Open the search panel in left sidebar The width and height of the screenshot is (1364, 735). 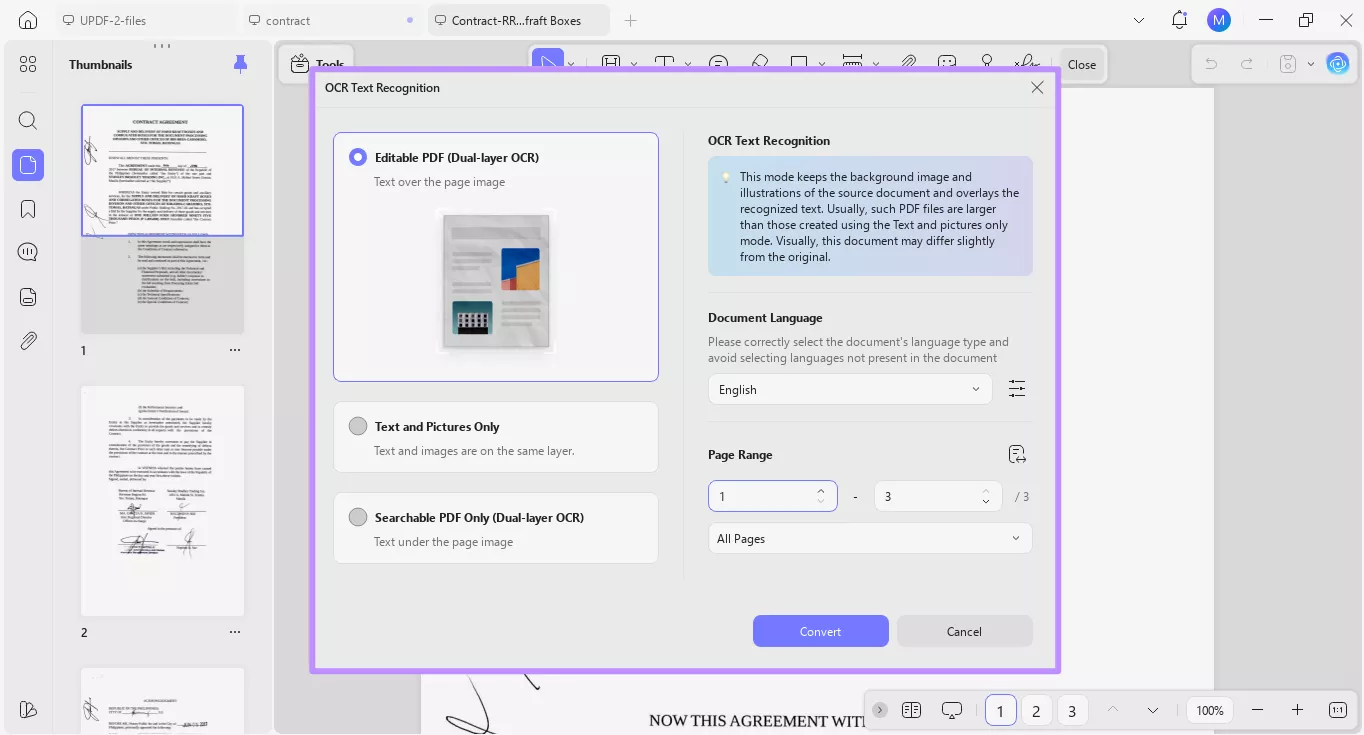pos(28,121)
